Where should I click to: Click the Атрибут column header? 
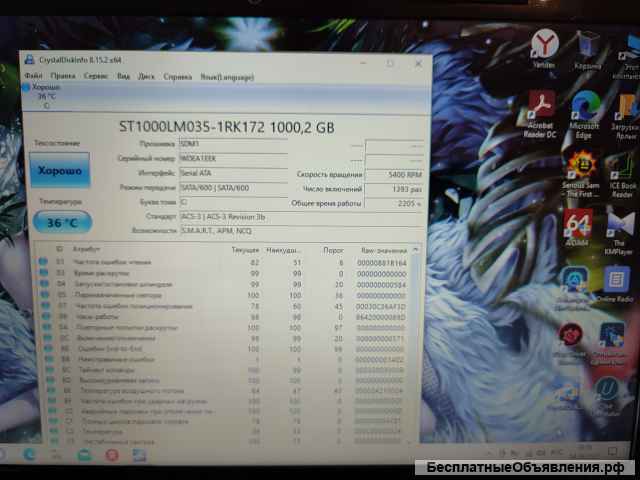tap(86, 249)
